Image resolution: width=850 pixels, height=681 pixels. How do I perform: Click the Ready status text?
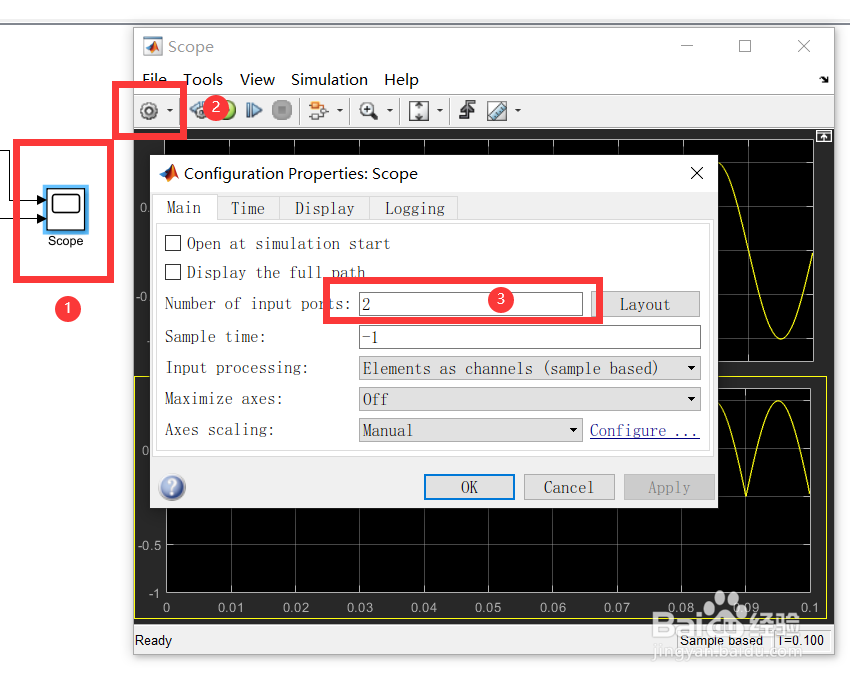point(153,641)
